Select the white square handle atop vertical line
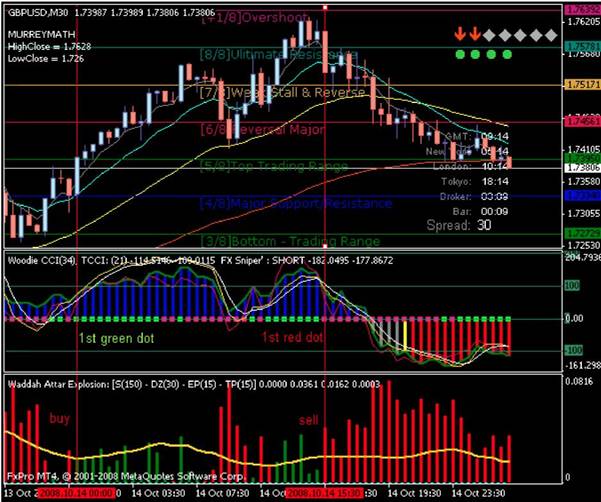 pos(325,7)
